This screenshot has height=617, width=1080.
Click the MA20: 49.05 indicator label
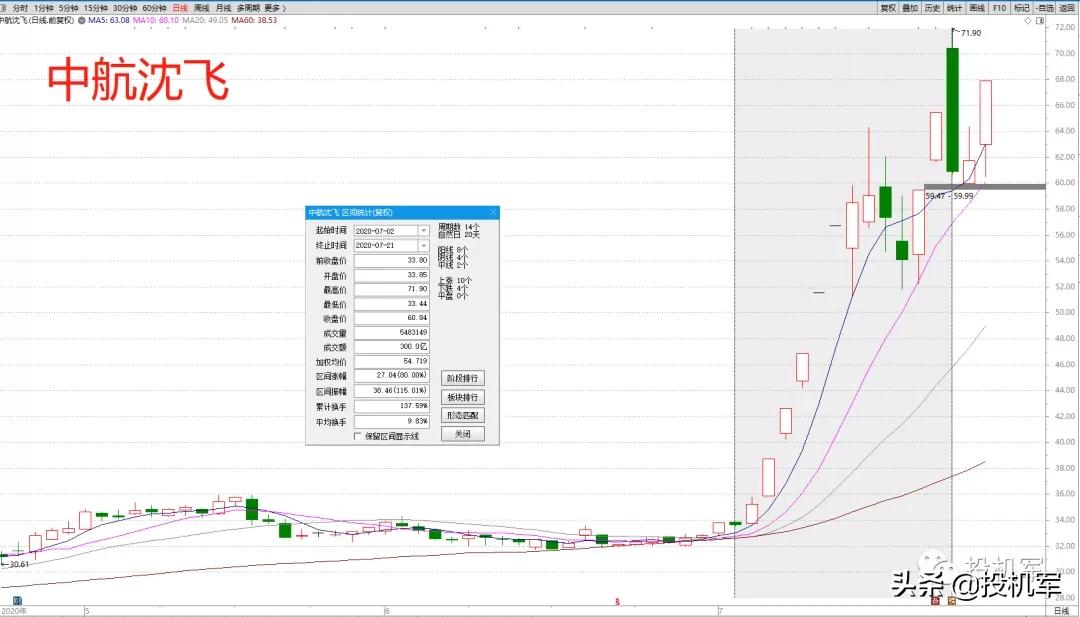tap(205, 21)
